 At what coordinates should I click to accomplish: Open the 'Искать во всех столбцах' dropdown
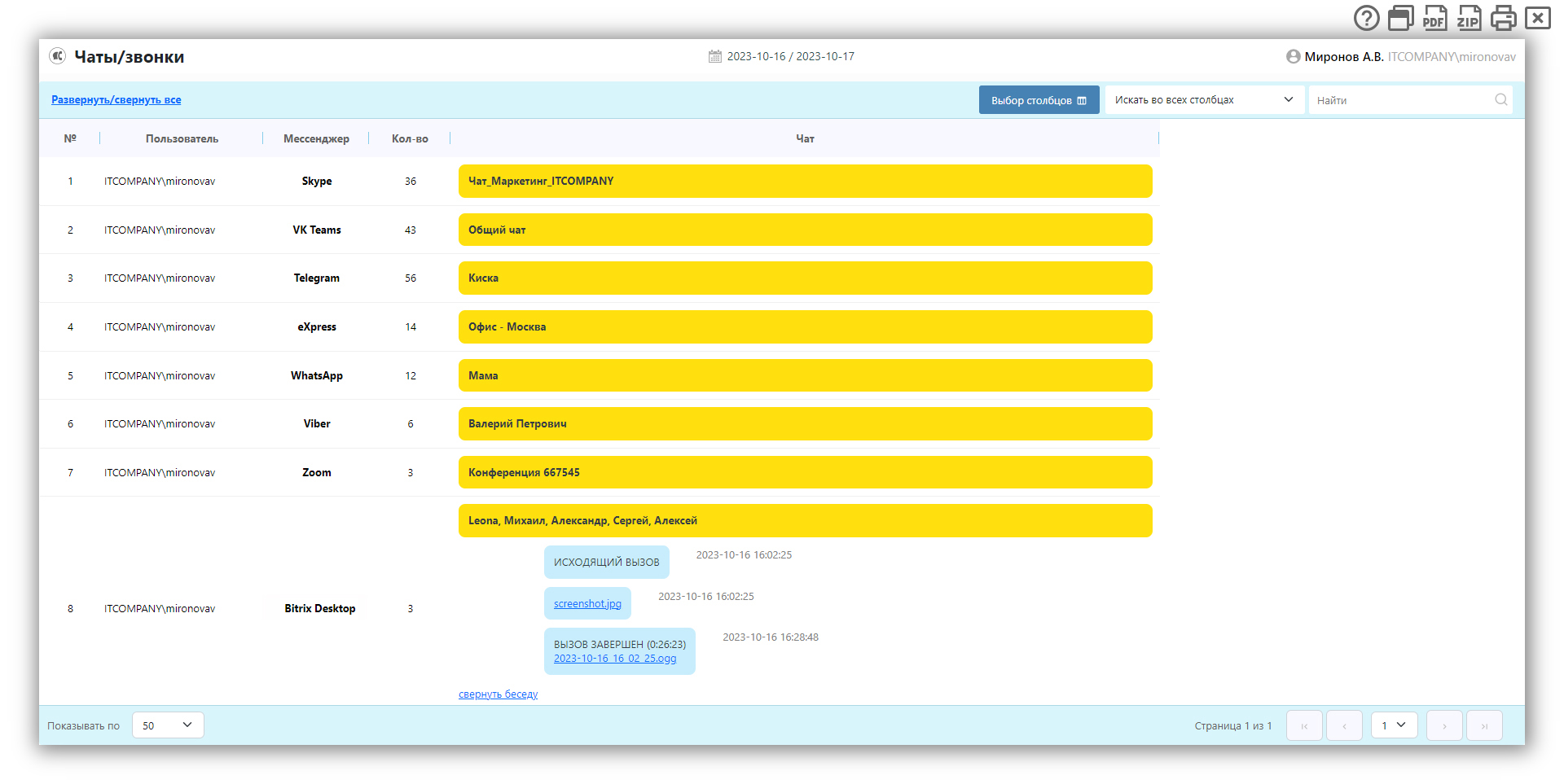[x=1203, y=100]
